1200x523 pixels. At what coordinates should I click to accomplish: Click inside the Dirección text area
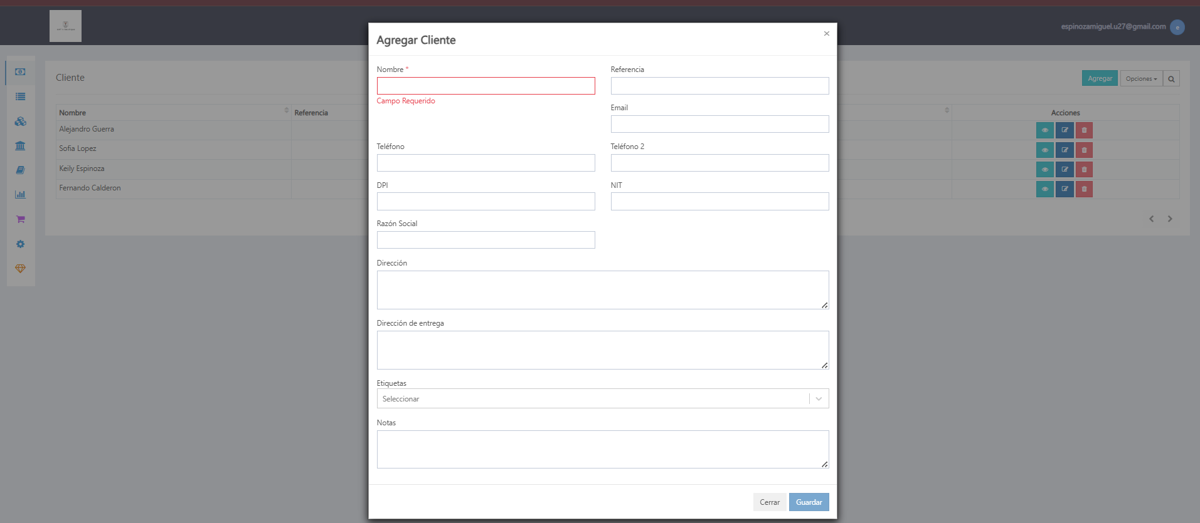click(x=603, y=290)
